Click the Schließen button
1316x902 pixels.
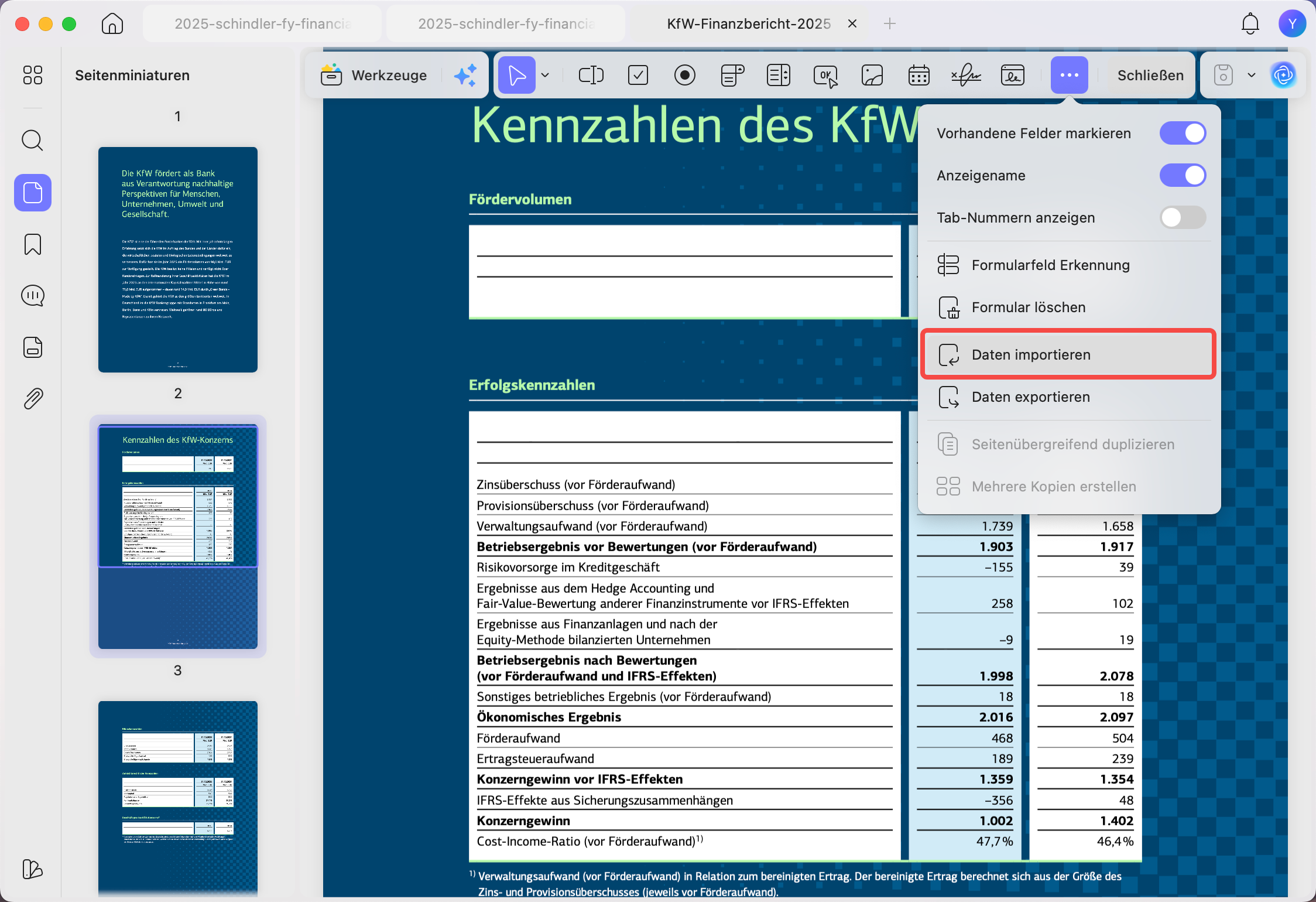click(1150, 75)
